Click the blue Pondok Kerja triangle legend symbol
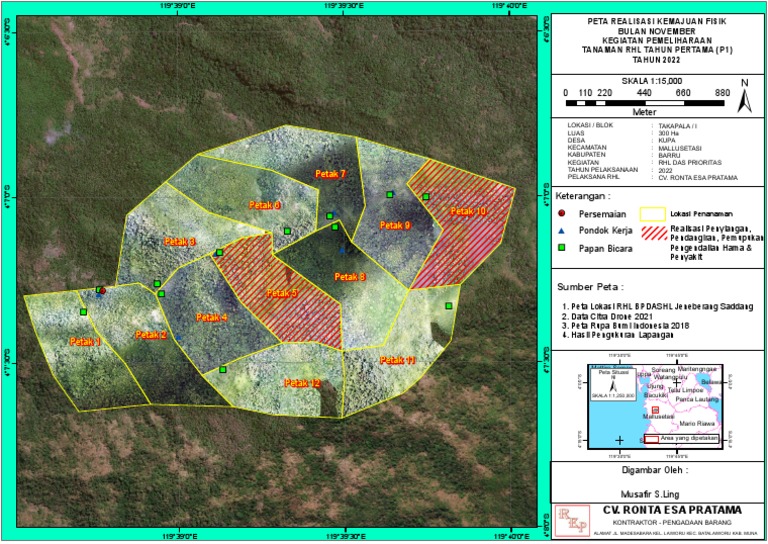The height and width of the screenshot is (544, 768). click(x=562, y=231)
